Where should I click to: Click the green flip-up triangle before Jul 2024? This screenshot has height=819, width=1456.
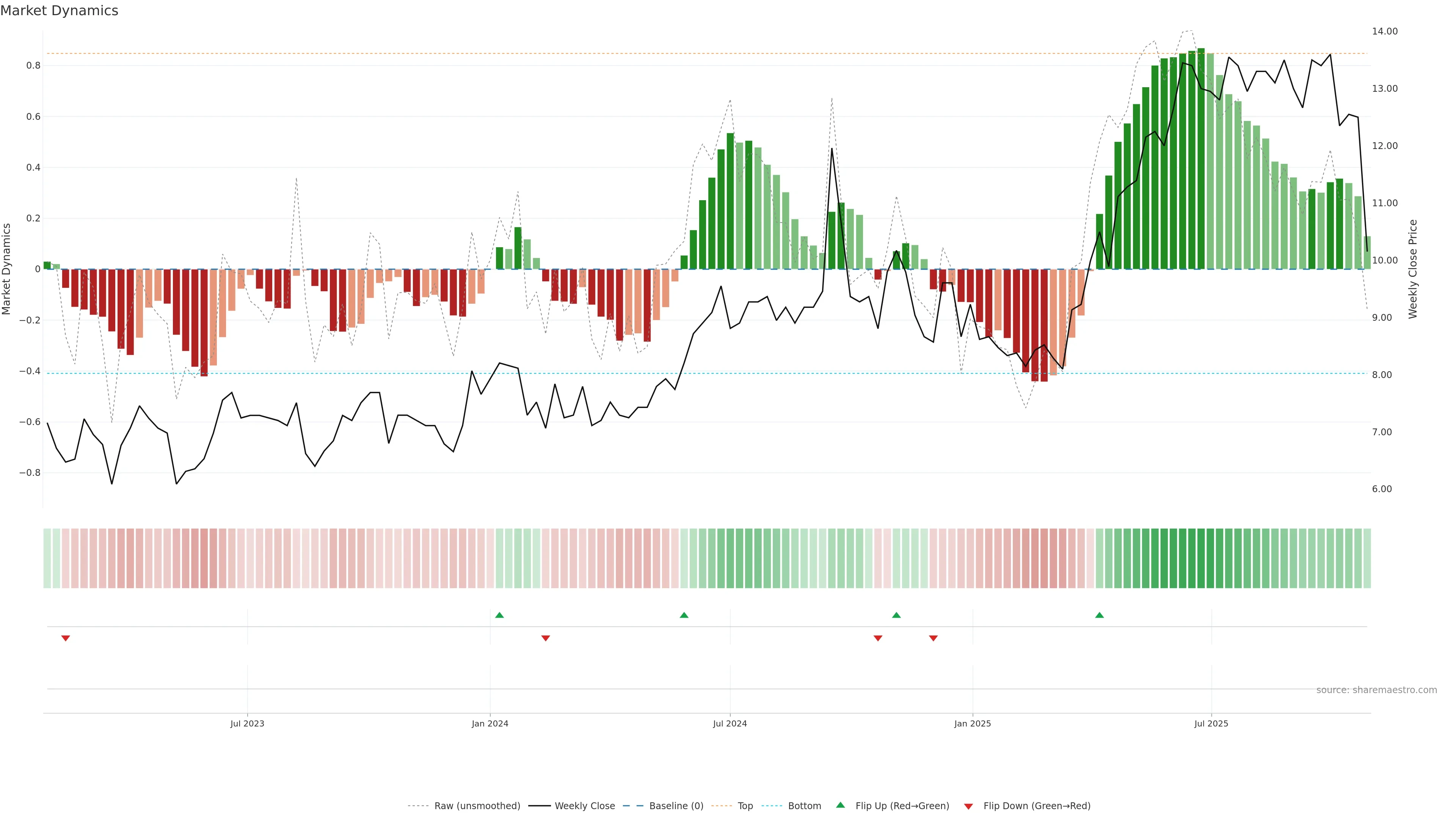tap(684, 615)
